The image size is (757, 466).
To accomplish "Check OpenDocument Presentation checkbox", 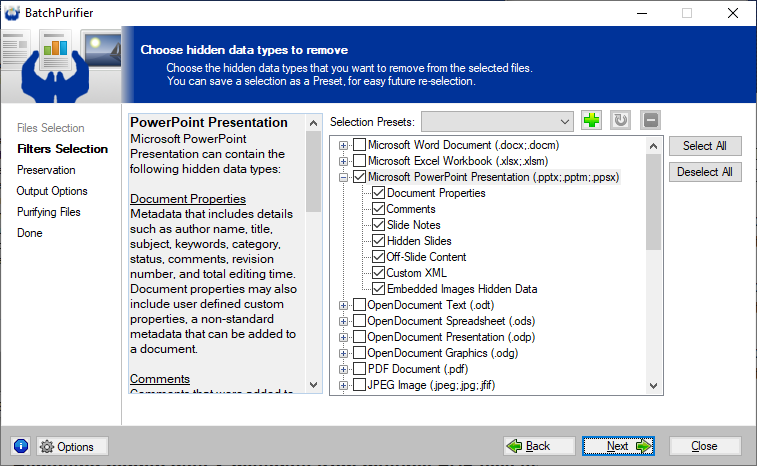I will [359, 337].
